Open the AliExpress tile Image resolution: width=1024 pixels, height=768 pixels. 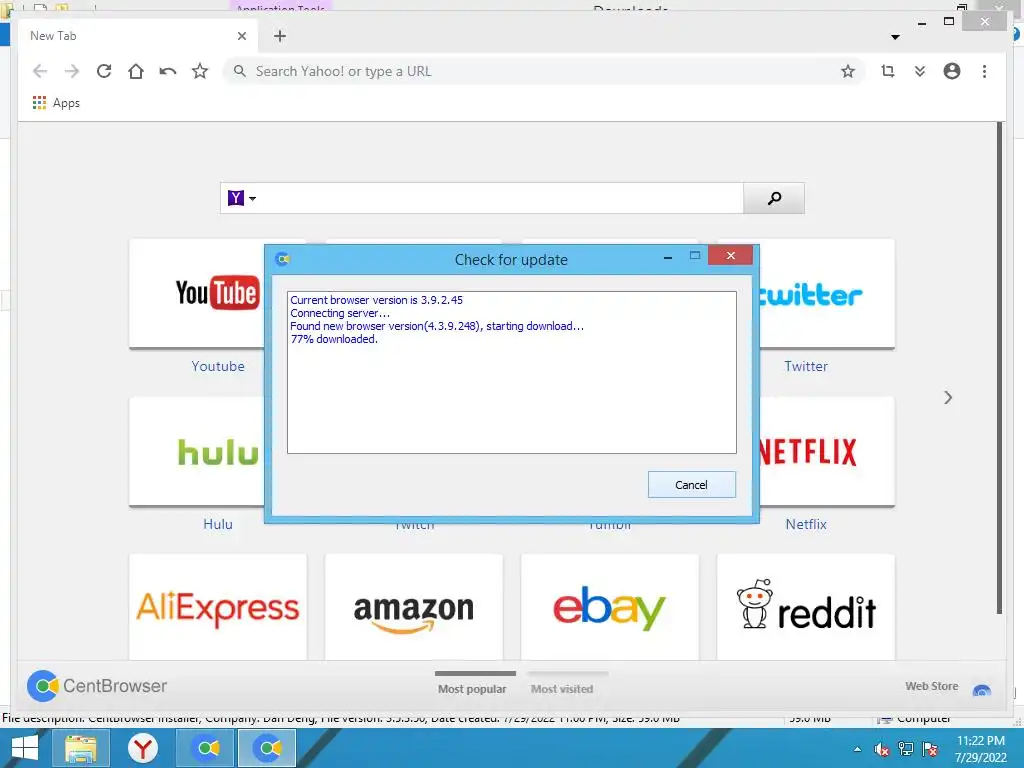tap(218, 607)
